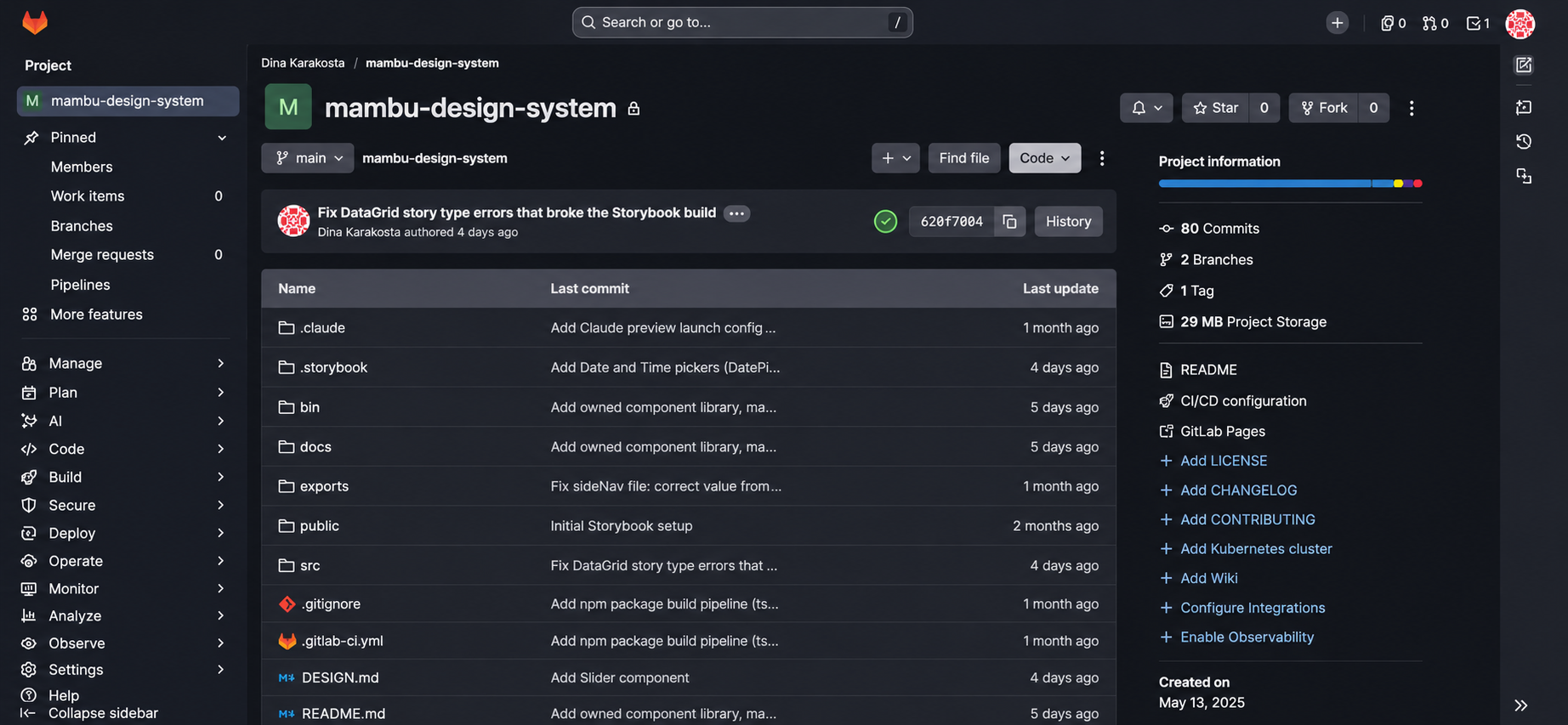Click the Enable Observability link
Screen dimensions: 1568x725
coord(1247,637)
